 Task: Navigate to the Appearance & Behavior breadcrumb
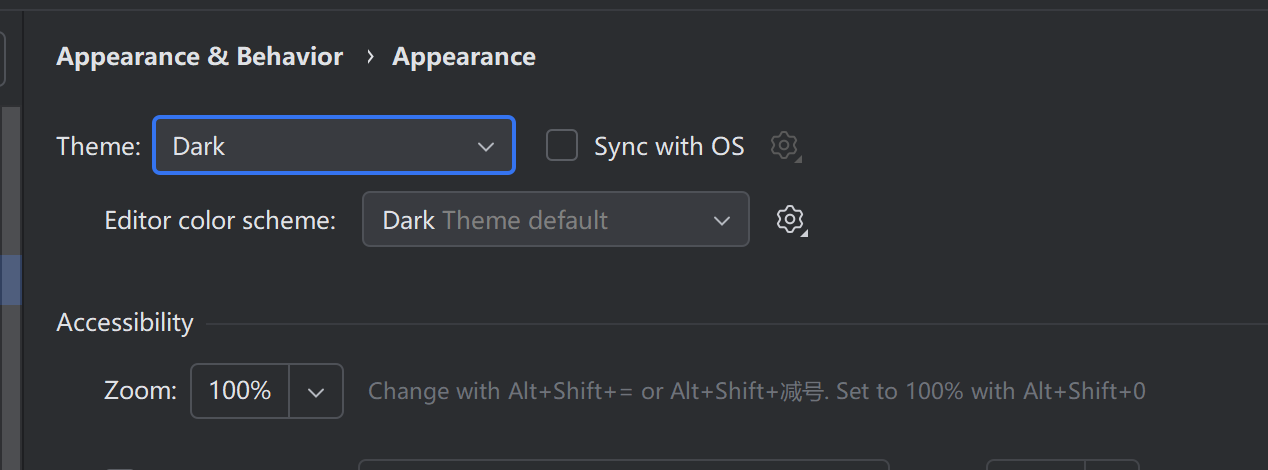[x=200, y=57]
